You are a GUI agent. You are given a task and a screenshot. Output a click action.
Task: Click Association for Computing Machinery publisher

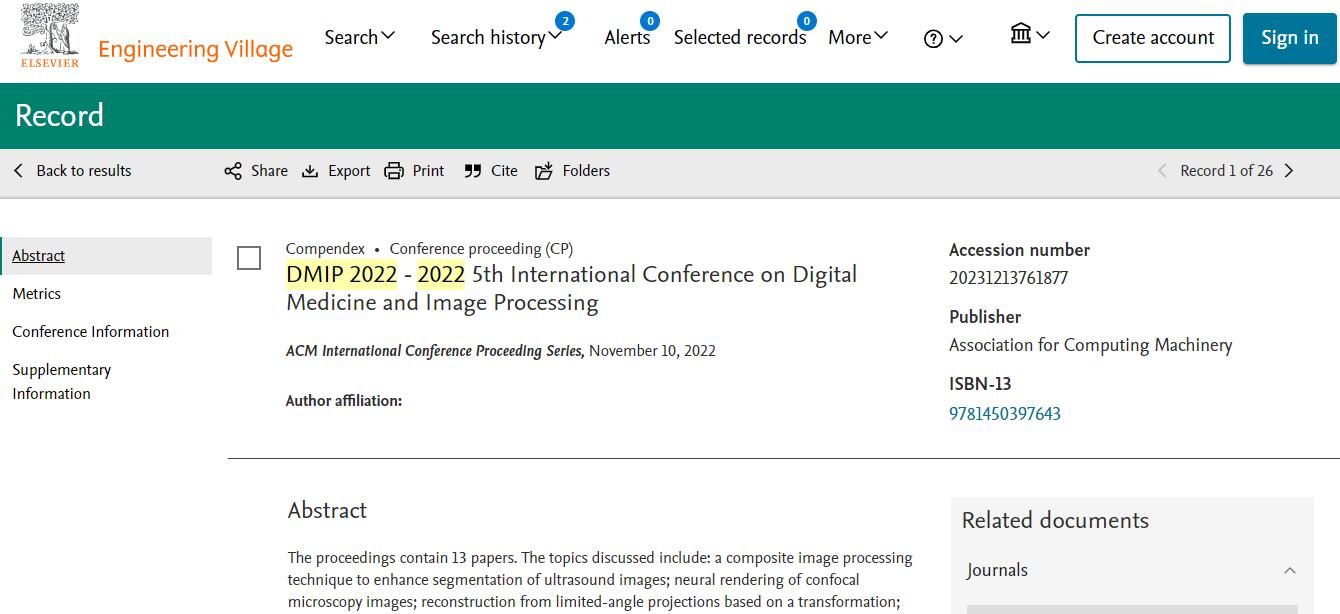[1090, 345]
